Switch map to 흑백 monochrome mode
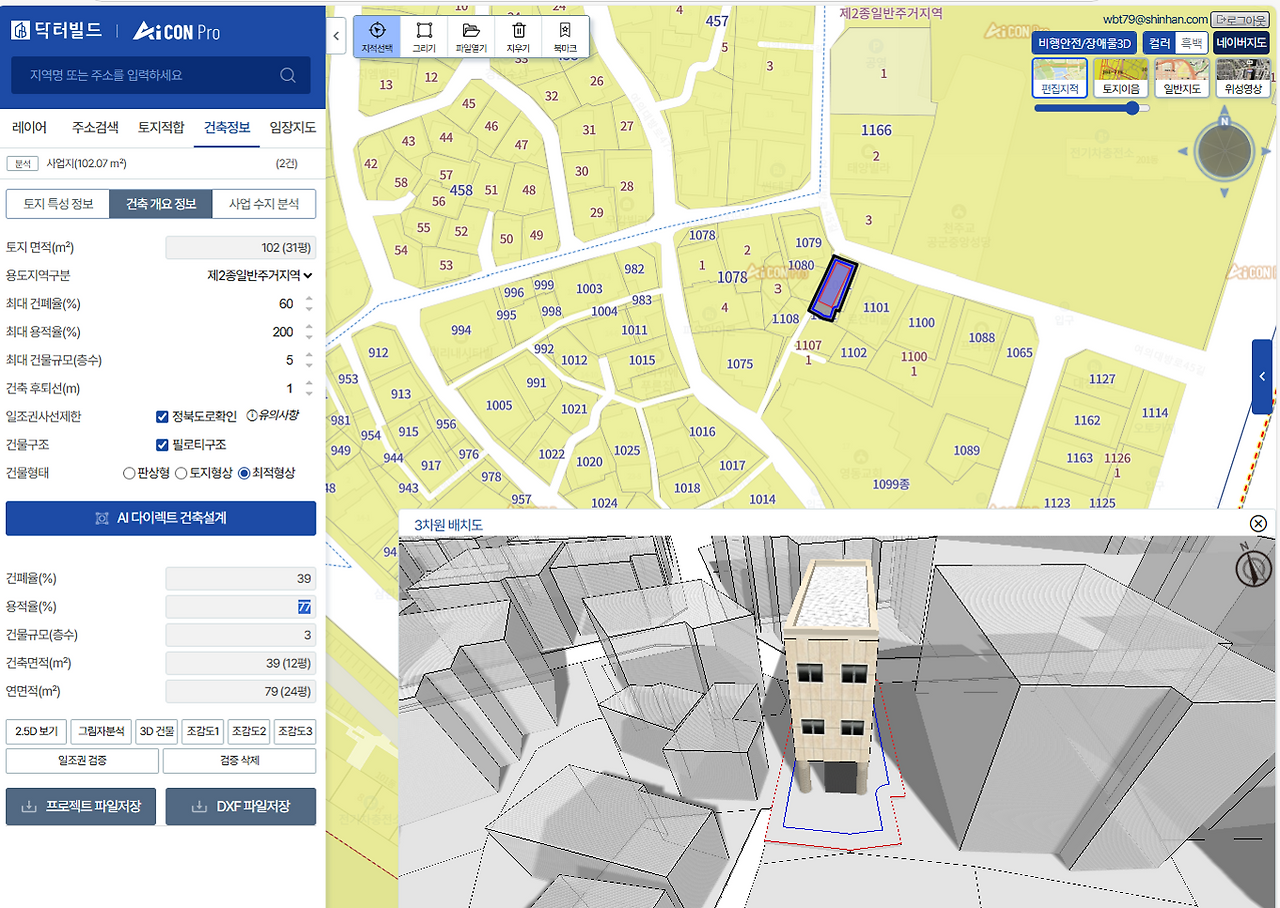The image size is (1280, 908). click(1190, 43)
